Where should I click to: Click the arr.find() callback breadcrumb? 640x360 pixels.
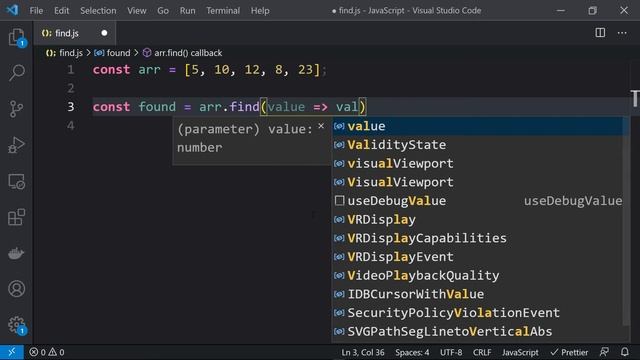point(182,53)
